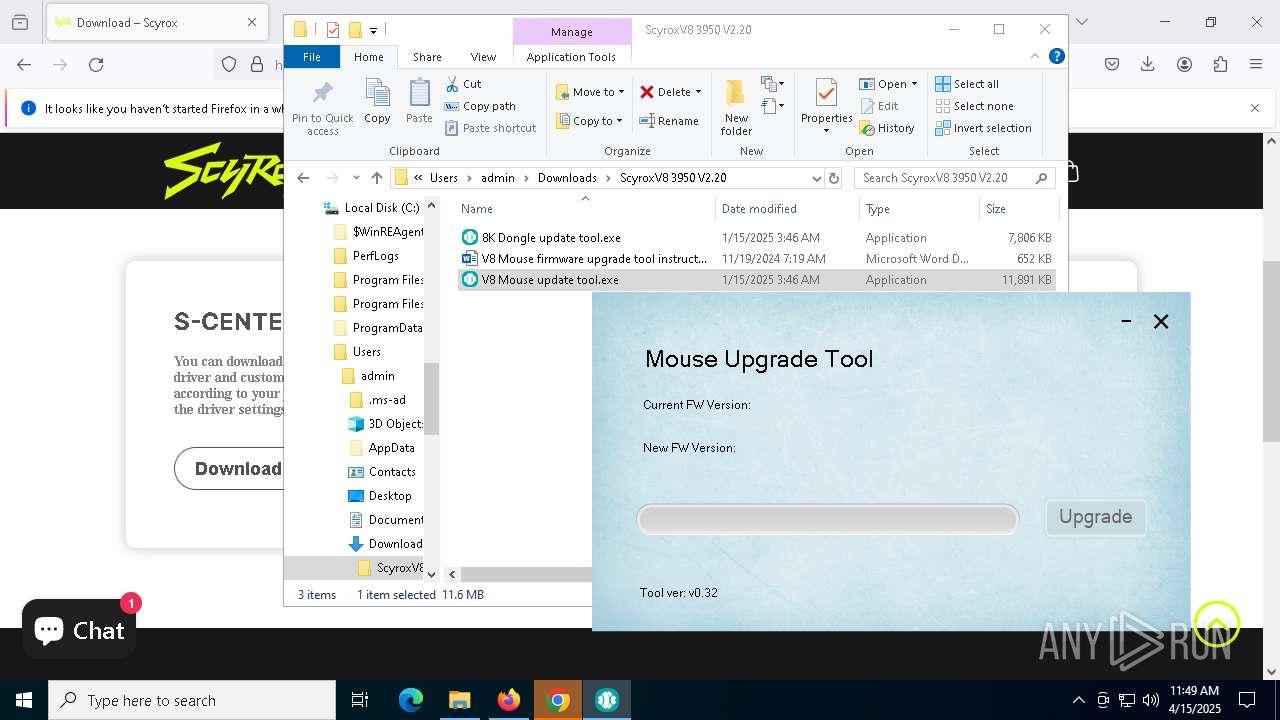
Task: Switch to the View ribbon tab
Action: tap(483, 57)
